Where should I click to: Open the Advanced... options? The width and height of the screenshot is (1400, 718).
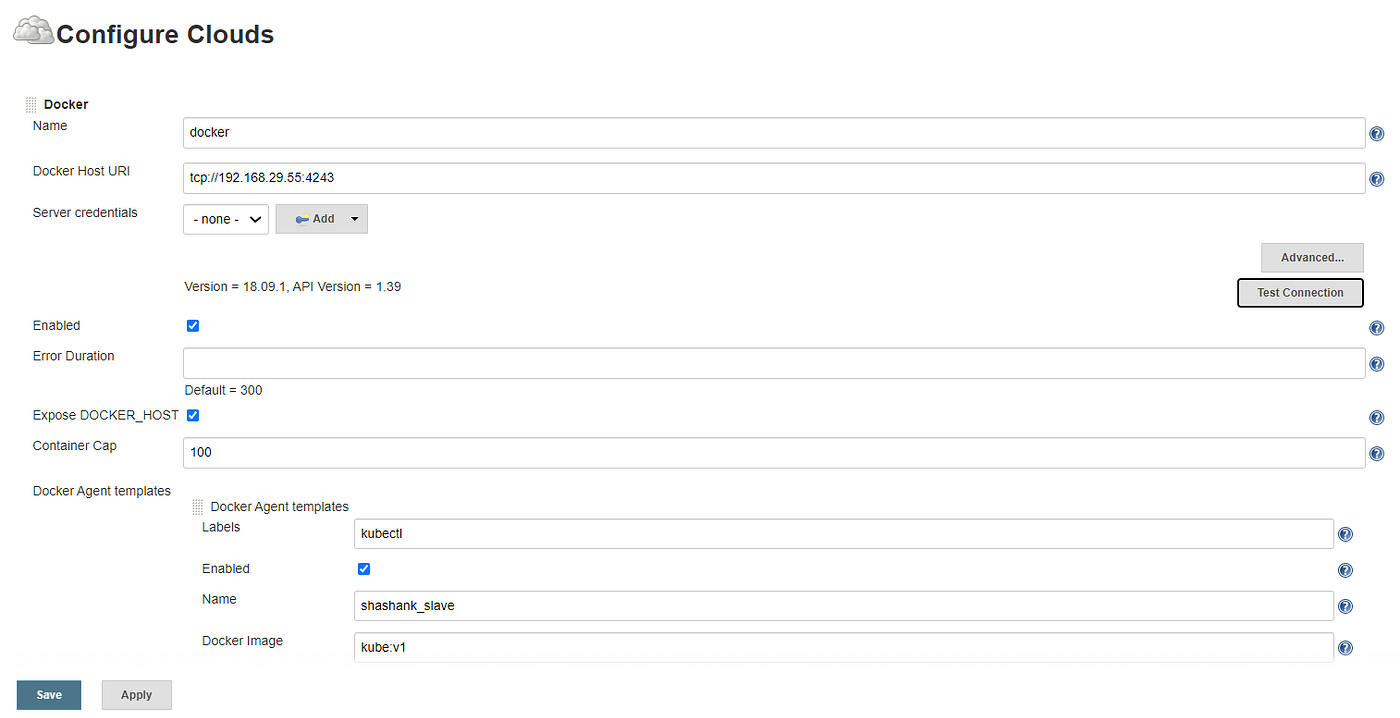click(1311, 257)
